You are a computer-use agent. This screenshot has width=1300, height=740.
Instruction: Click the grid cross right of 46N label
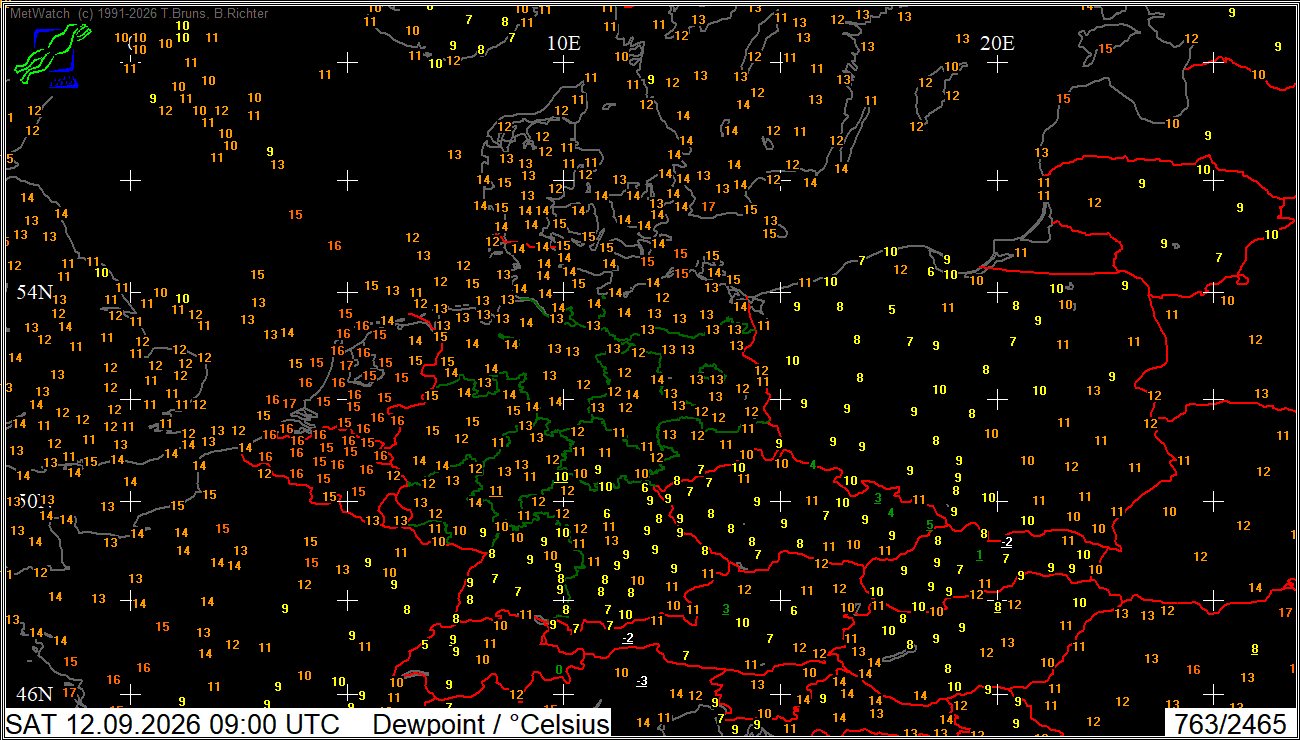[130, 693]
